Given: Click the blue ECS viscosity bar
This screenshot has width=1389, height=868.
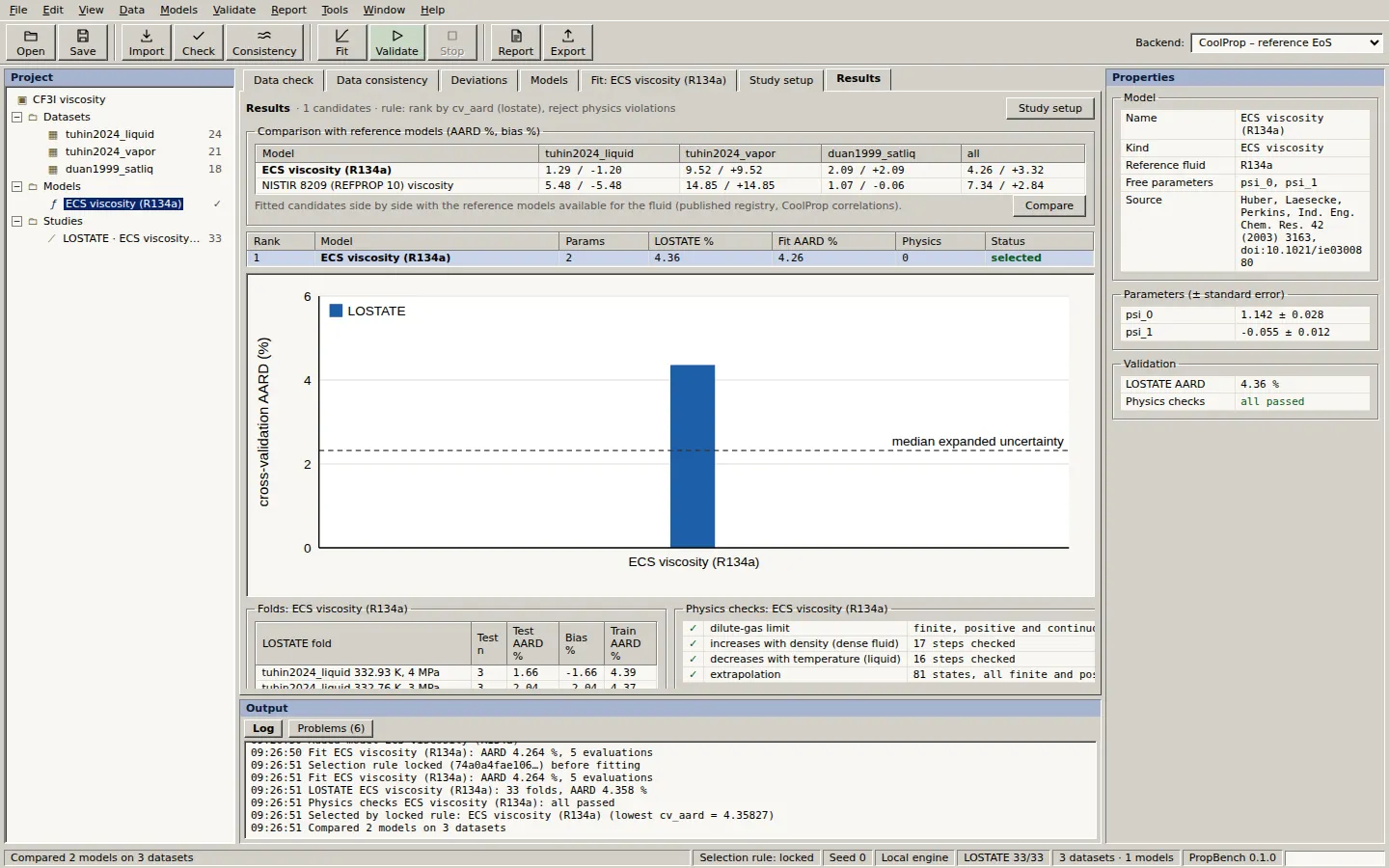Looking at the screenshot, I should [x=693, y=456].
